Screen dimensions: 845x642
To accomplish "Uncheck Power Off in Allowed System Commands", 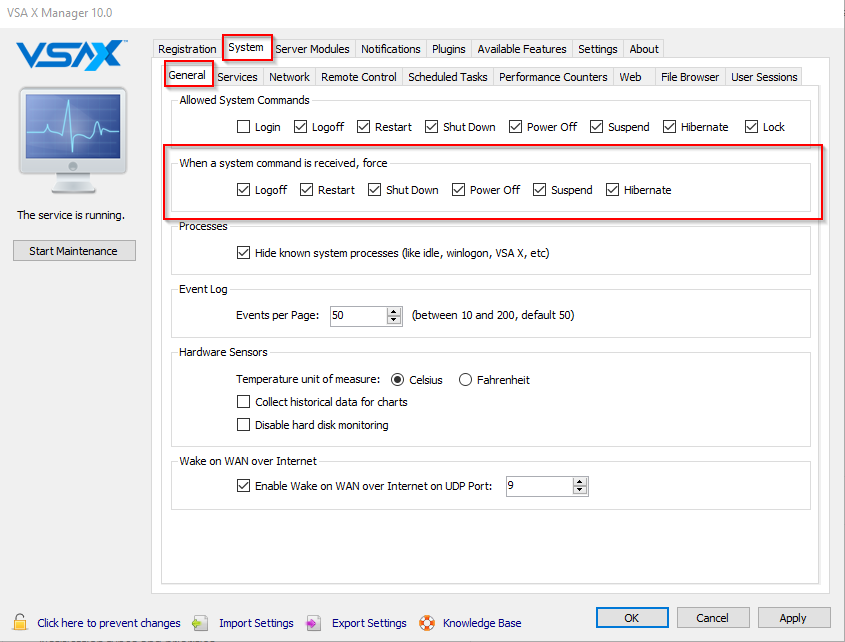I will [515, 127].
